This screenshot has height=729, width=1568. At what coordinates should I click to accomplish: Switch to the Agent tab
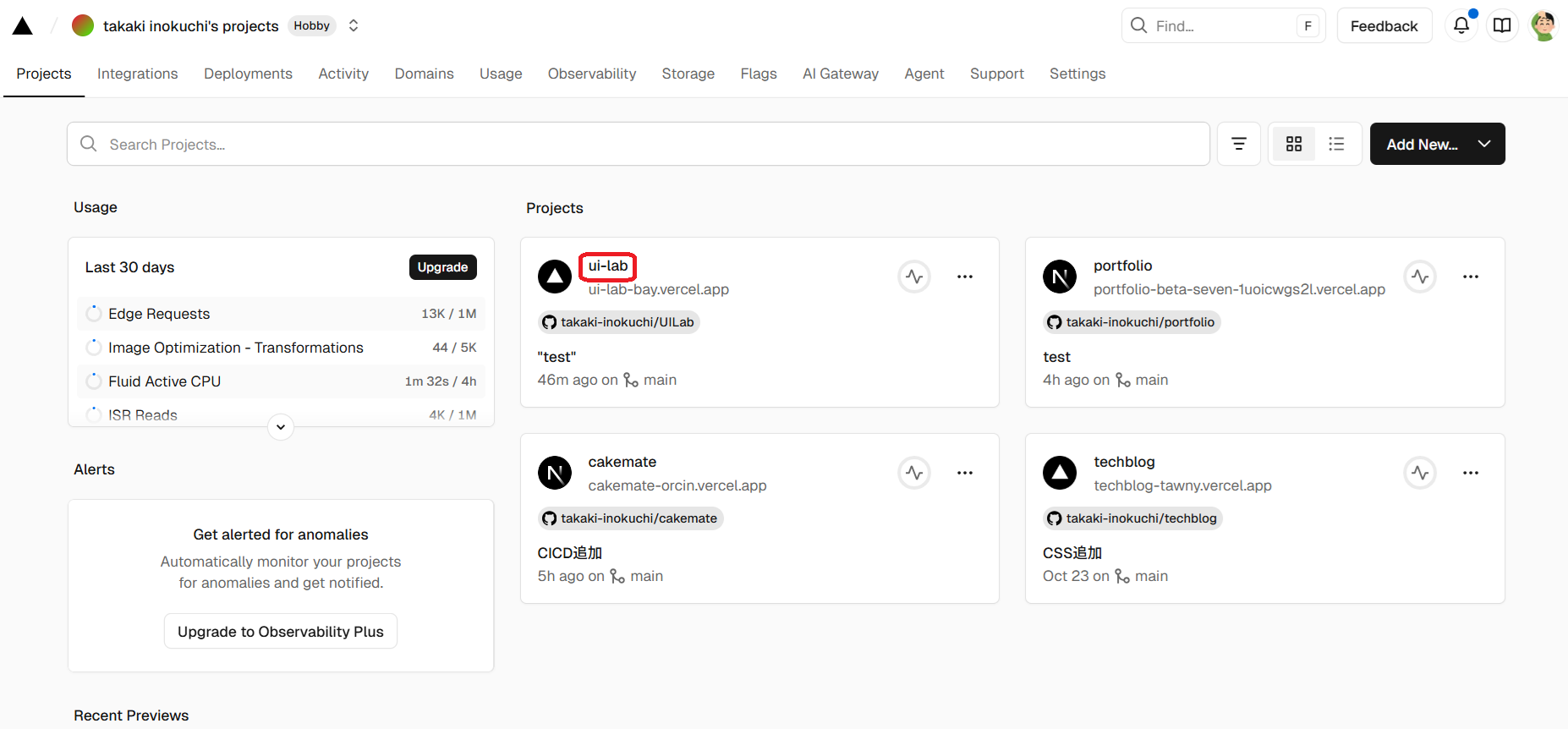pyautogui.click(x=924, y=74)
